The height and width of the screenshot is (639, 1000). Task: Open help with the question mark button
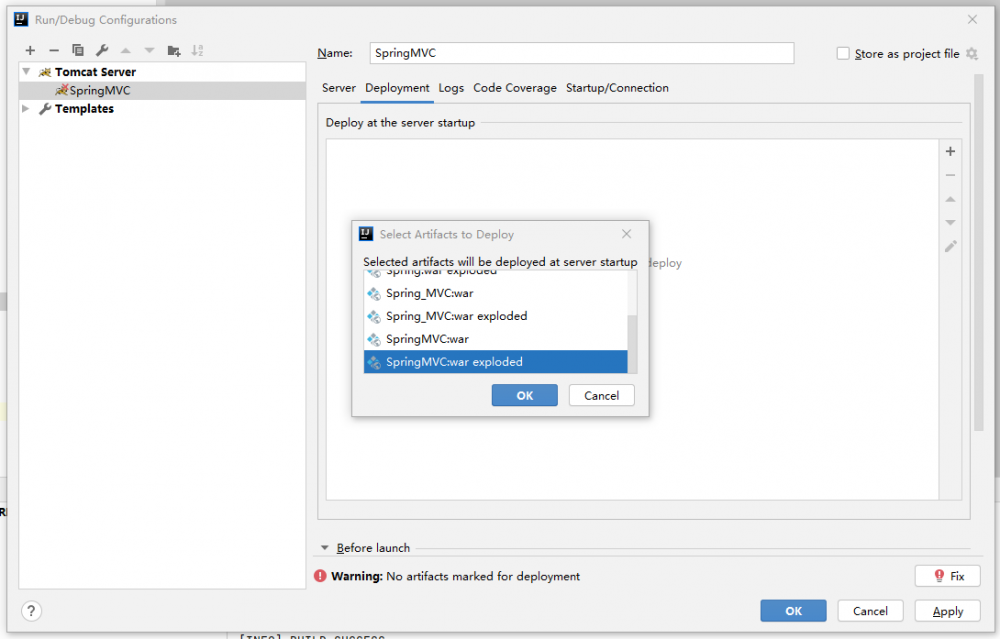pyautogui.click(x=31, y=611)
